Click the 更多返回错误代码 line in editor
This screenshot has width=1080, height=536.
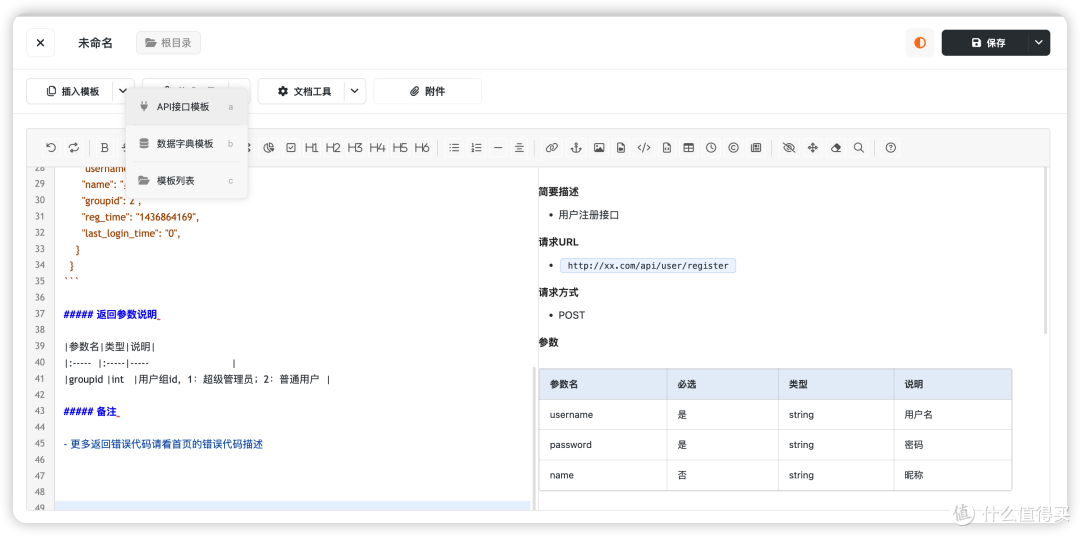[x=163, y=444]
